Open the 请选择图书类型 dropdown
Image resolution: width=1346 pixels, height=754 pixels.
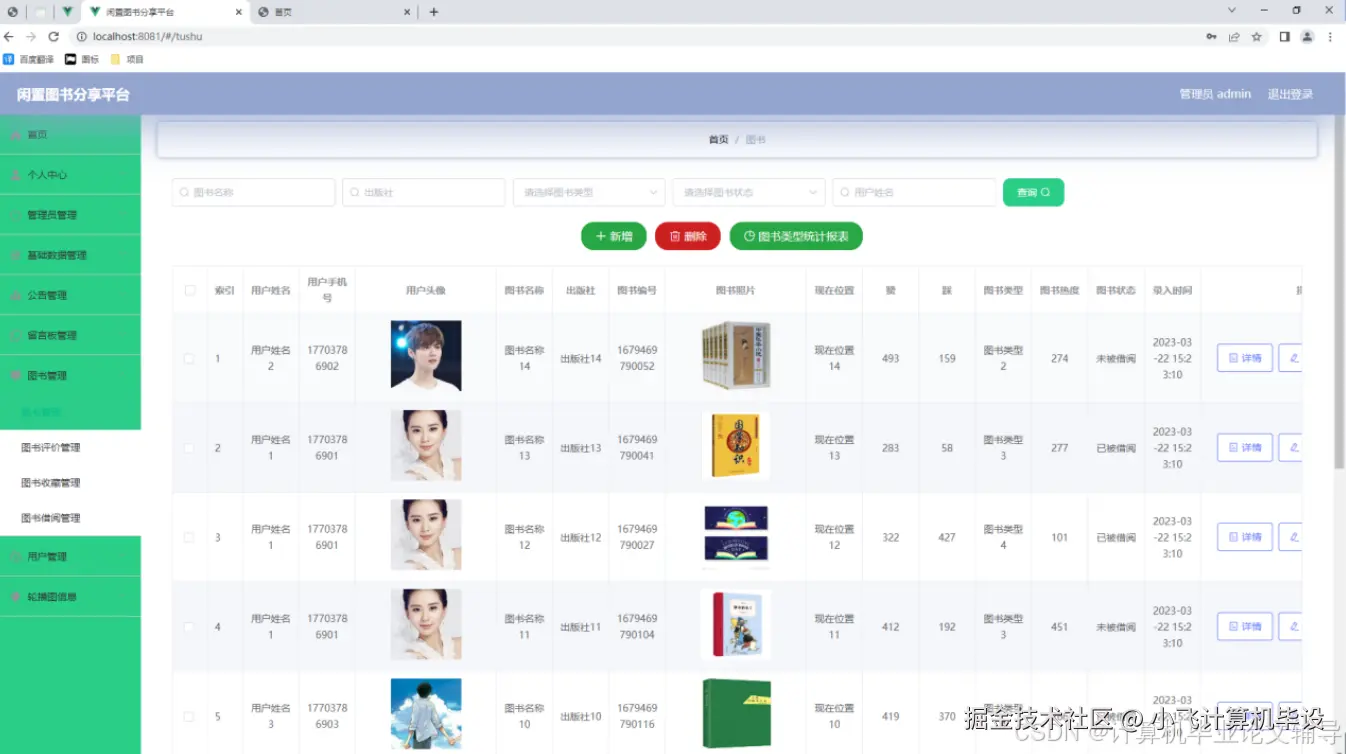[589, 192]
